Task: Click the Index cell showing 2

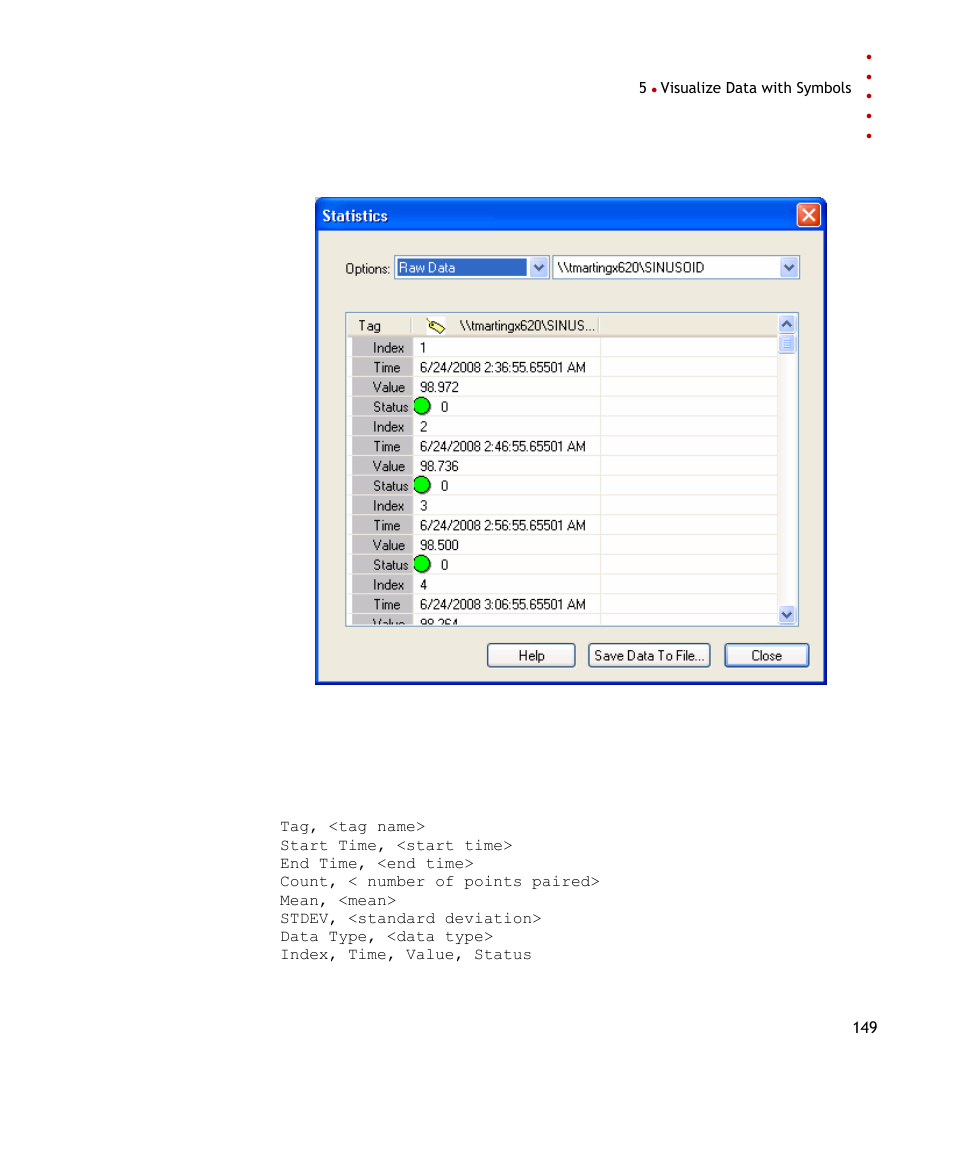Action: coord(506,427)
